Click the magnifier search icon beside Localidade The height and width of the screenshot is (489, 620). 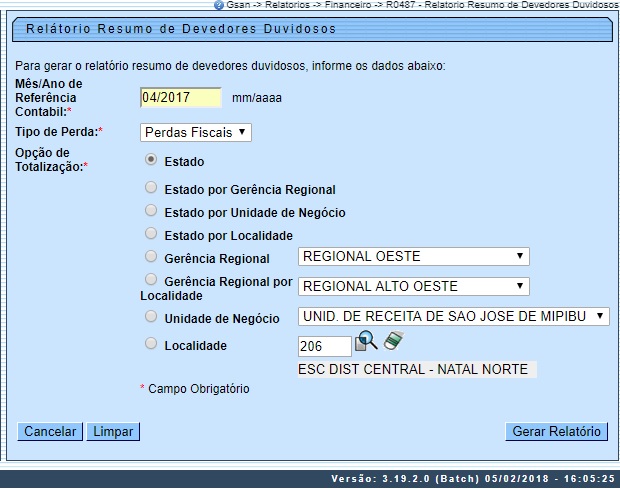[x=366, y=343]
